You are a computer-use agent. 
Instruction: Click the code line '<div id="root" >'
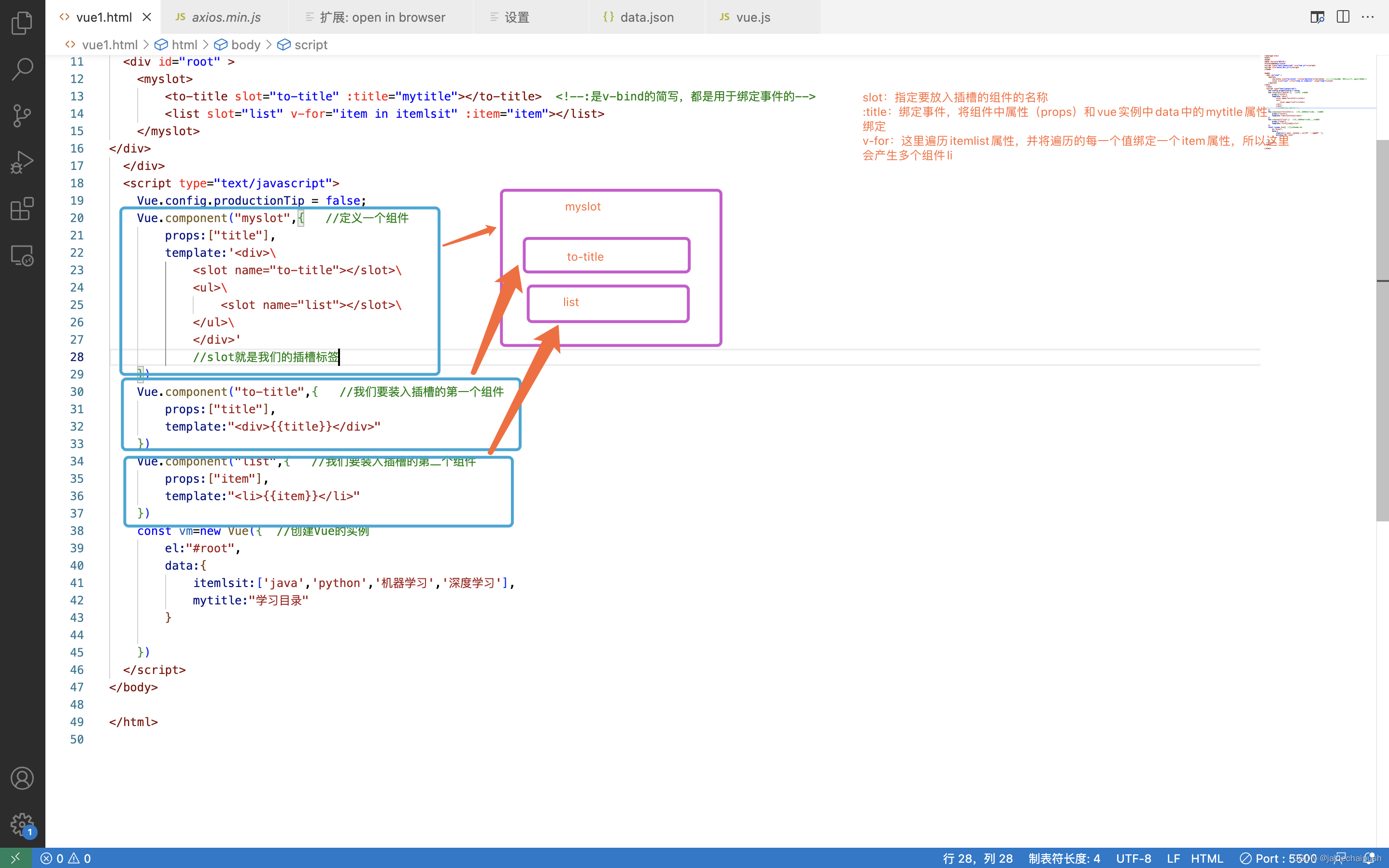[x=179, y=61]
